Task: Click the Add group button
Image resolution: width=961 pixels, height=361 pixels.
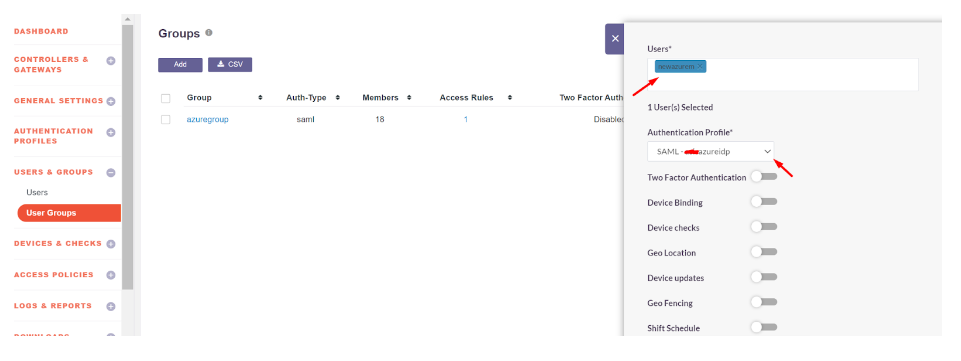Action: click(x=180, y=64)
